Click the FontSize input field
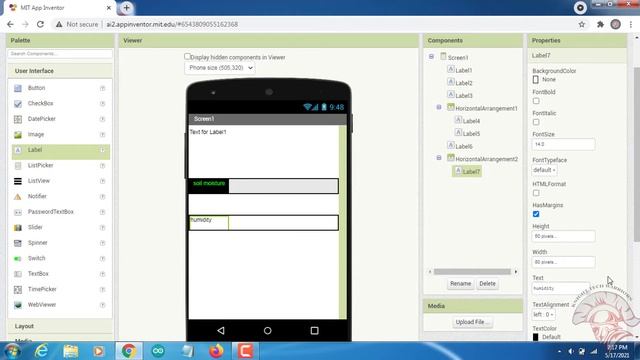This screenshot has width=640, height=360. (563, 144)
